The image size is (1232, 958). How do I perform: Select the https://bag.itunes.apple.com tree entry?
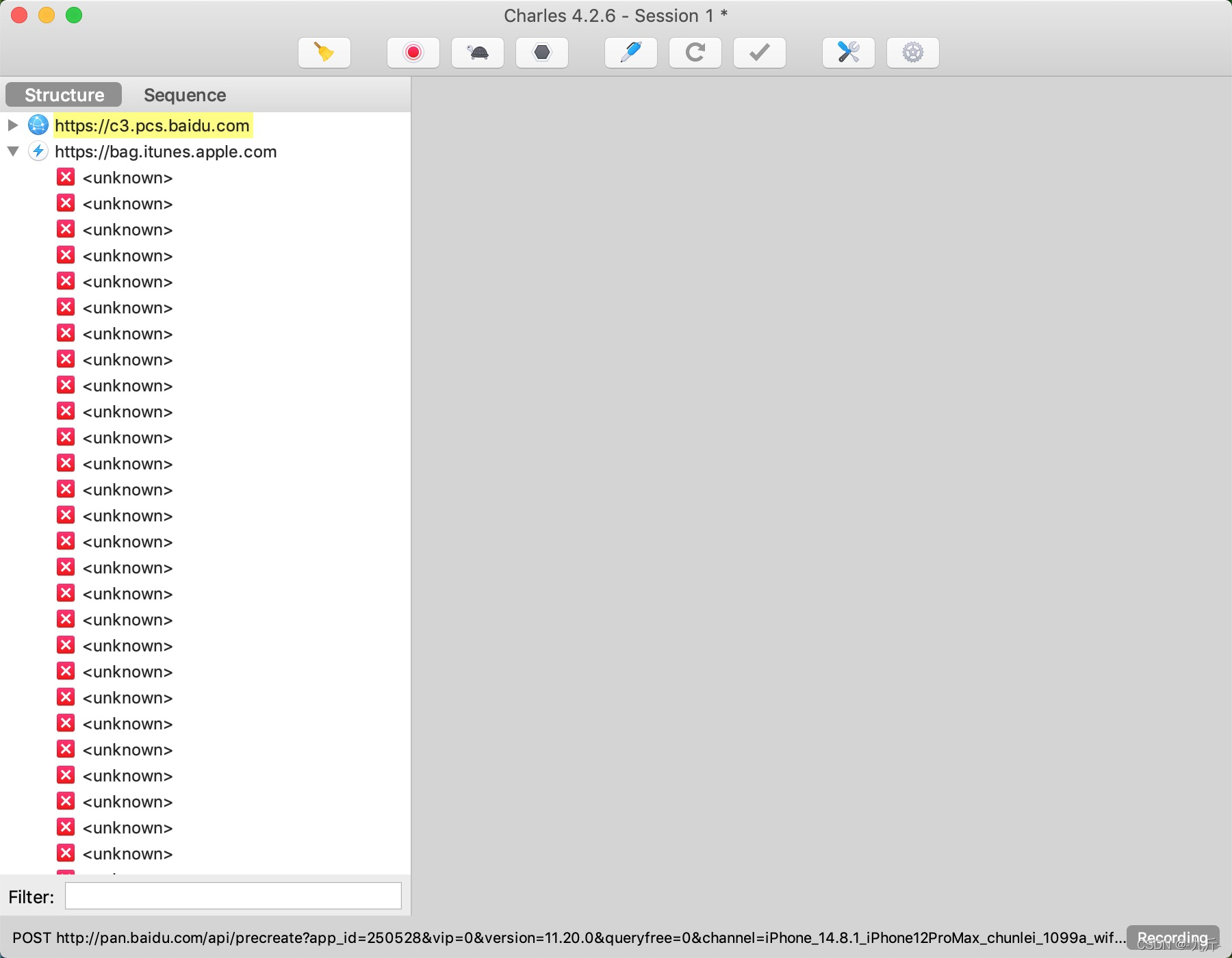tap(166, 151)
